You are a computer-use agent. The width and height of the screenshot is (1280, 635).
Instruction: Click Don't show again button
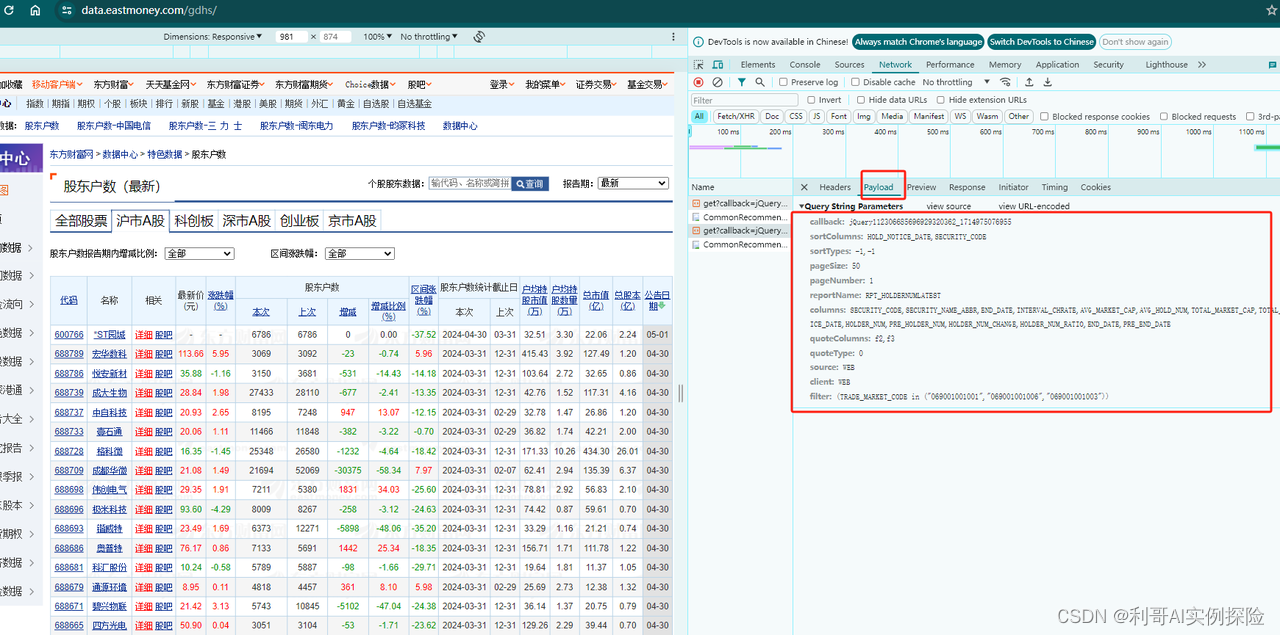tap(1135, 42)
